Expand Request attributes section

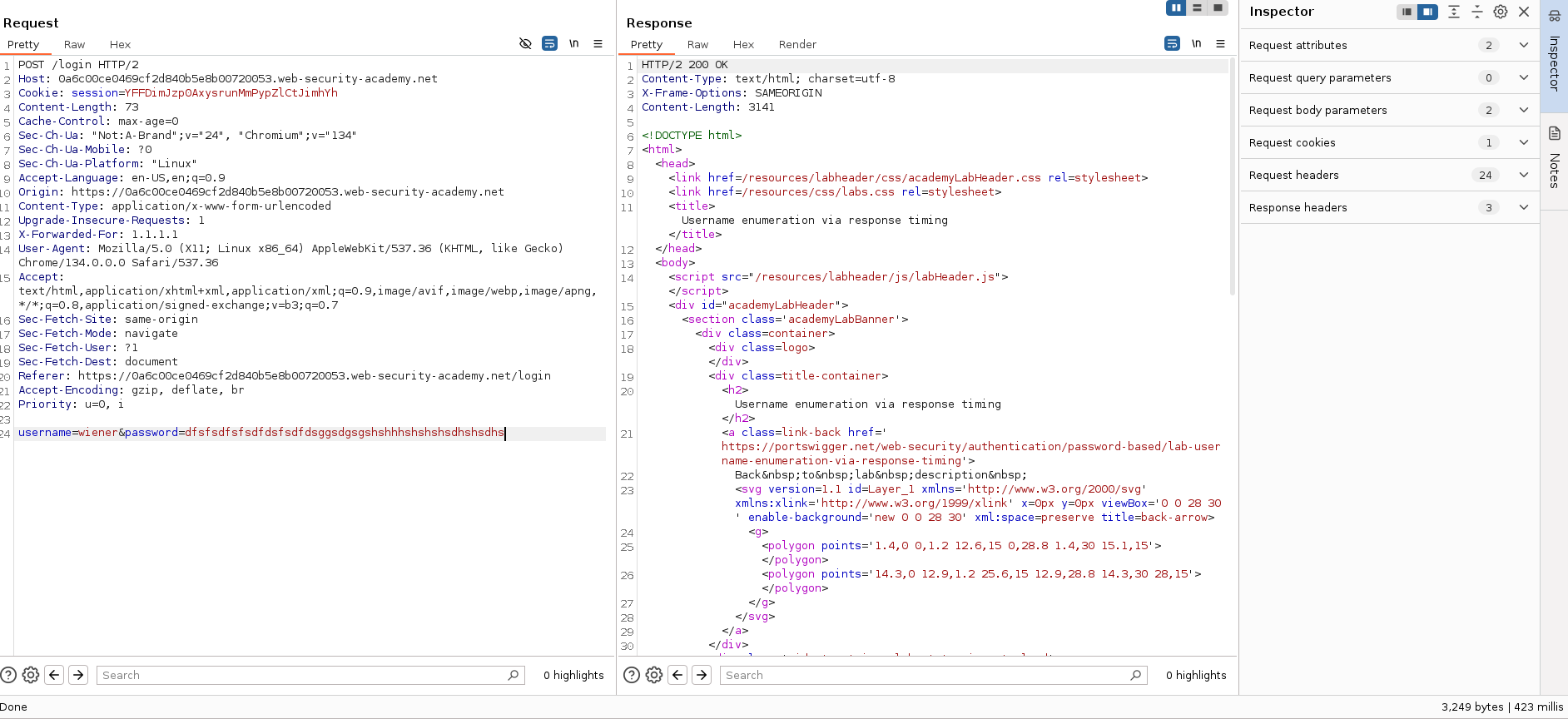(x=1523, y=45)
